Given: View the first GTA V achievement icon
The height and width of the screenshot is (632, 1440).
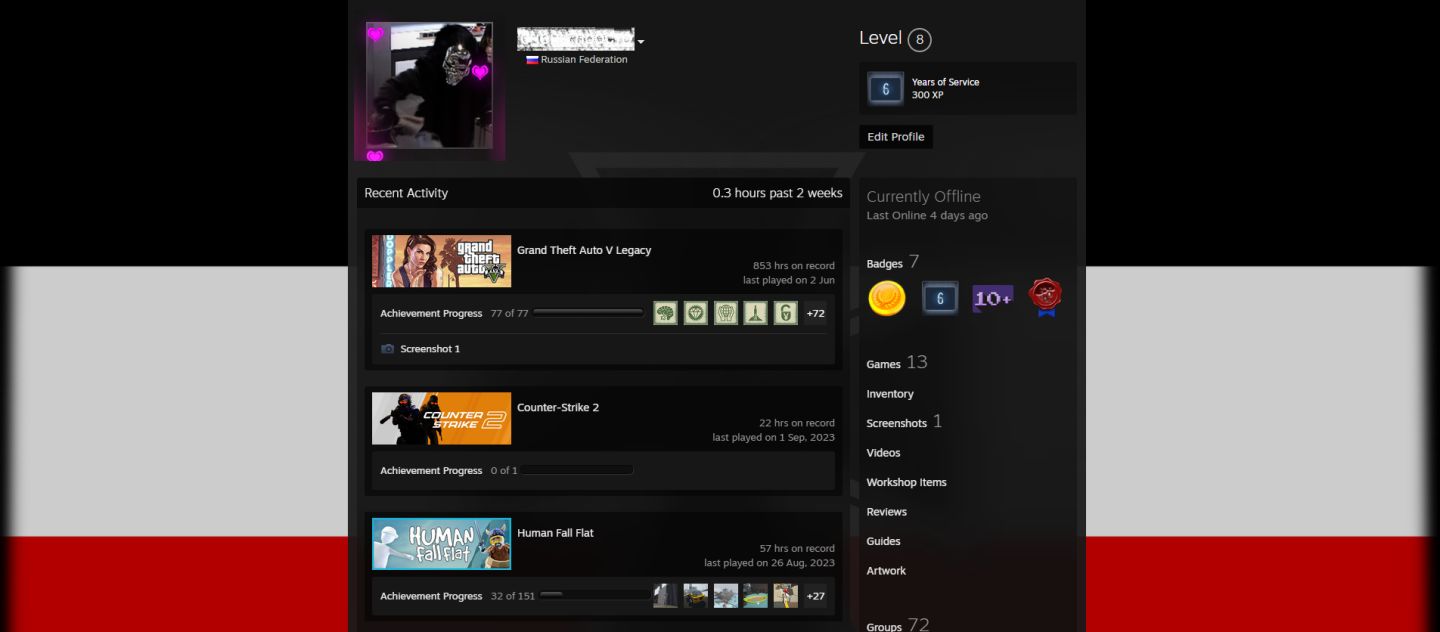Looking at the screenshot, I should [x=665, y=313].
